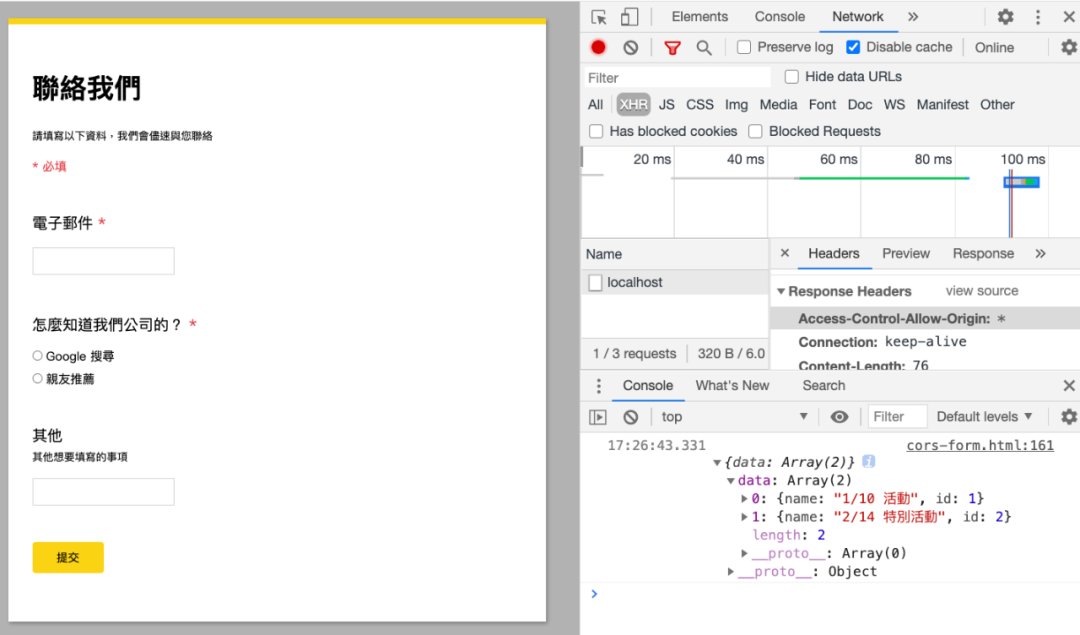Switch drawer to What's New tab
Viewport: 1080px width, 635px height.
(732, 386)
